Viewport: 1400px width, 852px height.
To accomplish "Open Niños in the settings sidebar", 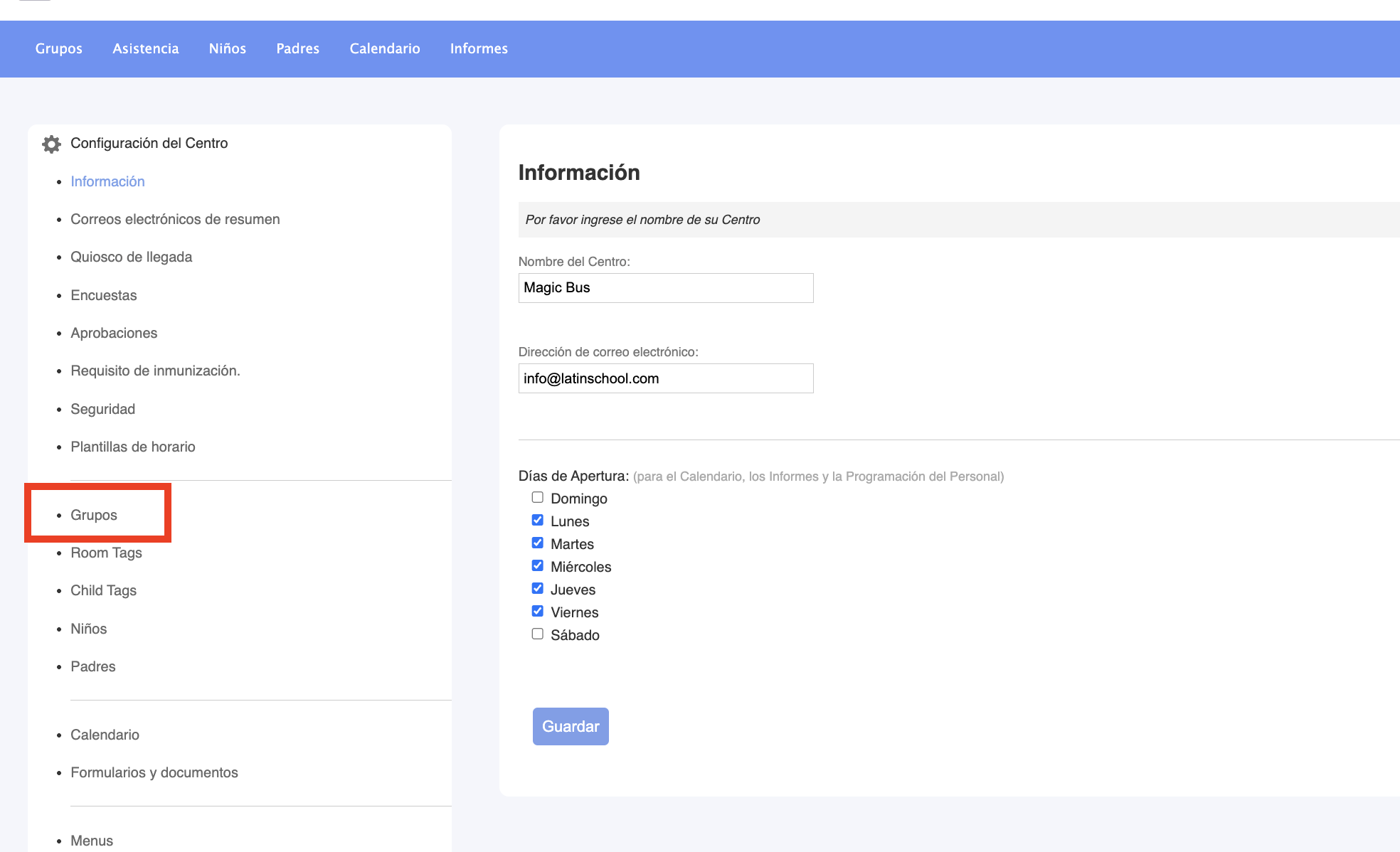I will pyautogui.click(x=88, y=629).
